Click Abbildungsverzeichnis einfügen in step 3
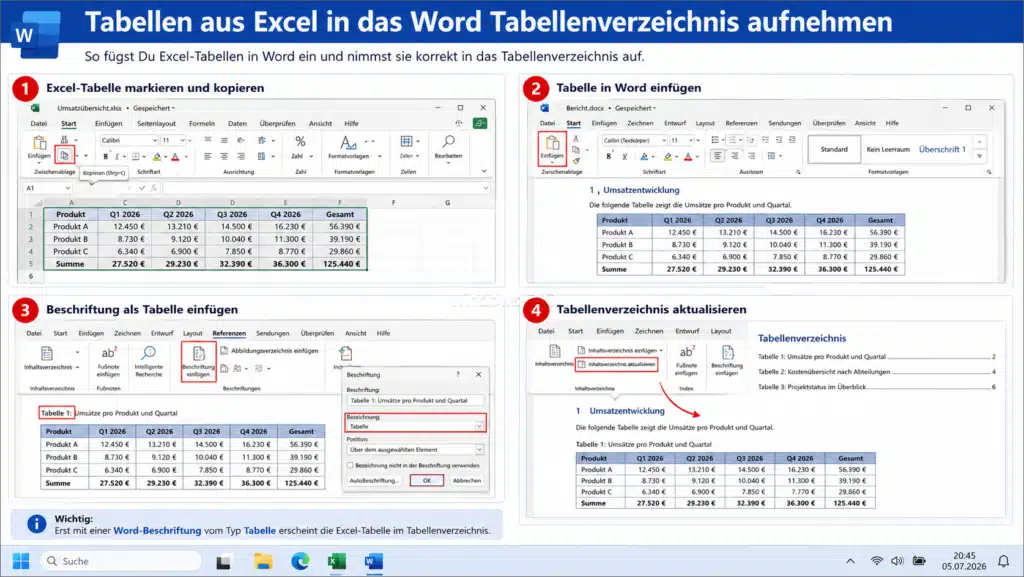Image resolution: width=1024 pixels, height=577 pixels. tap(269, 351)
